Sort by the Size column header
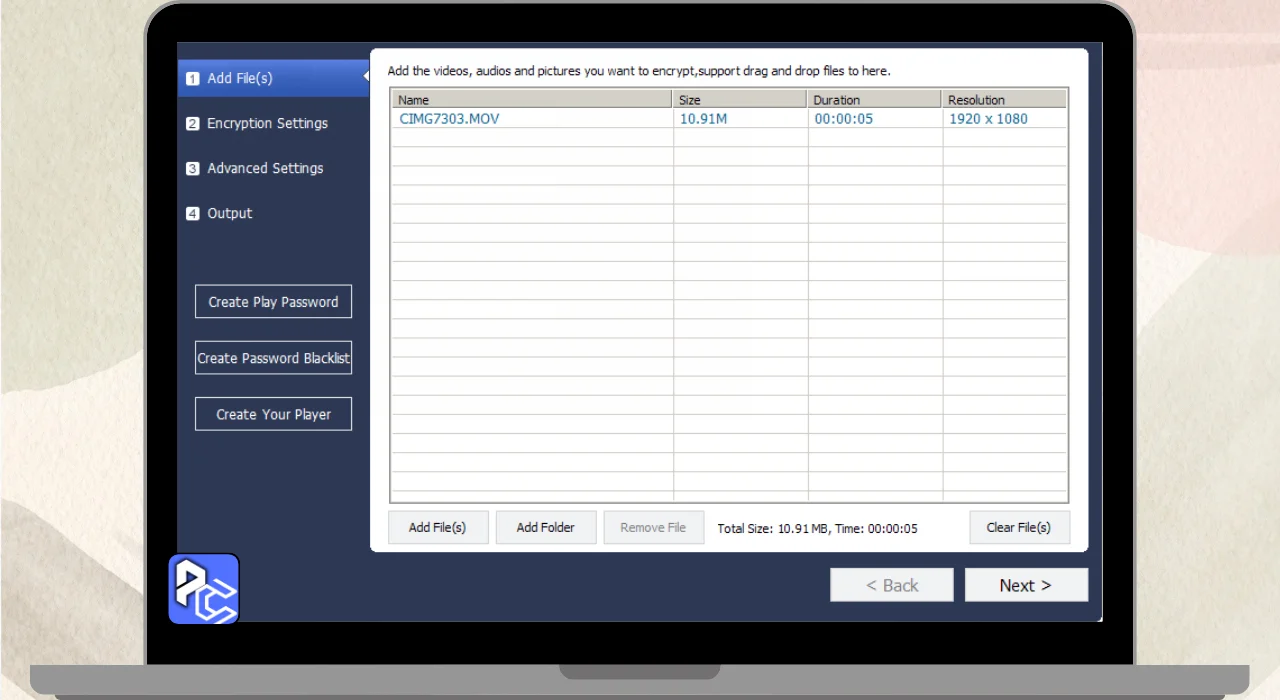Viewport: 1280px width, 700px height. [x=740, y=99]
